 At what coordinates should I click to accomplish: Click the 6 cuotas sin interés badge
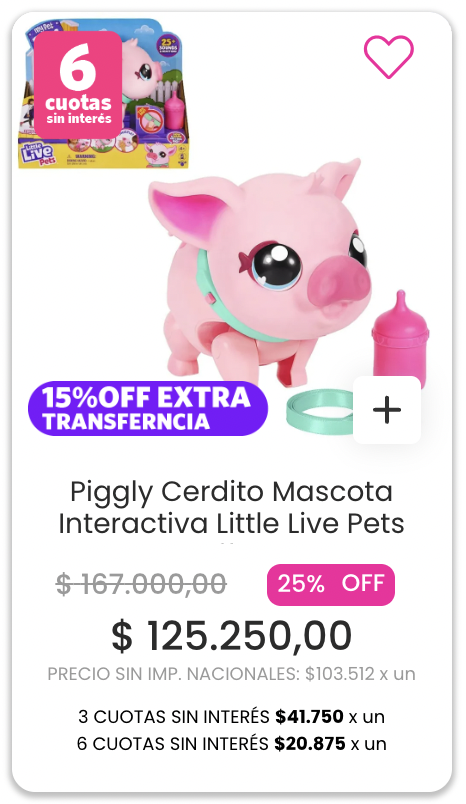coord(78,85)
